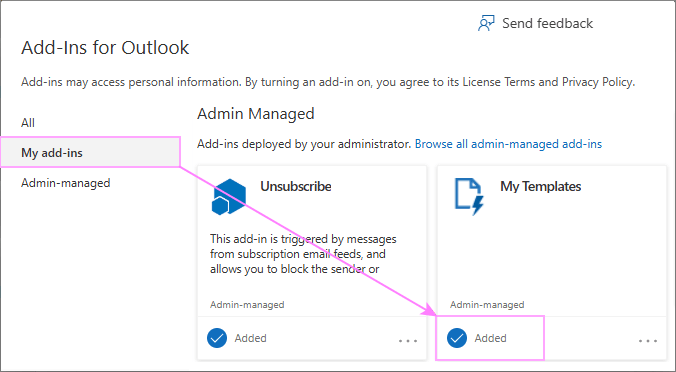This screenshot has height=372, width=676.
Task: Open the Admin-managed category
Action: [x=66, y=183]
